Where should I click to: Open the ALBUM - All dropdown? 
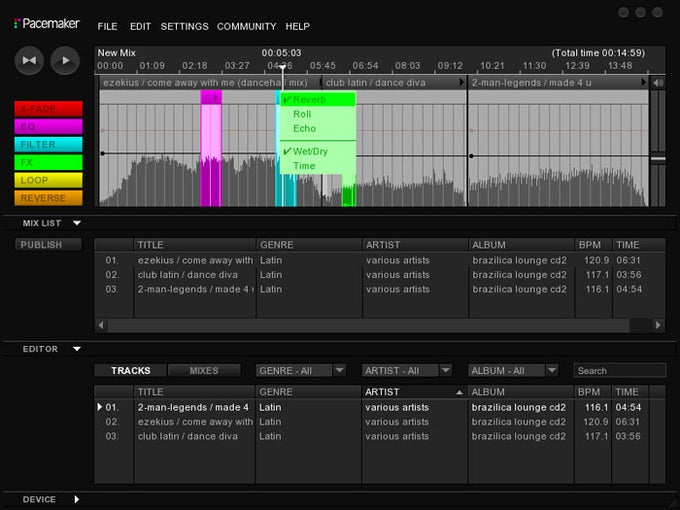tap(513, 370)
